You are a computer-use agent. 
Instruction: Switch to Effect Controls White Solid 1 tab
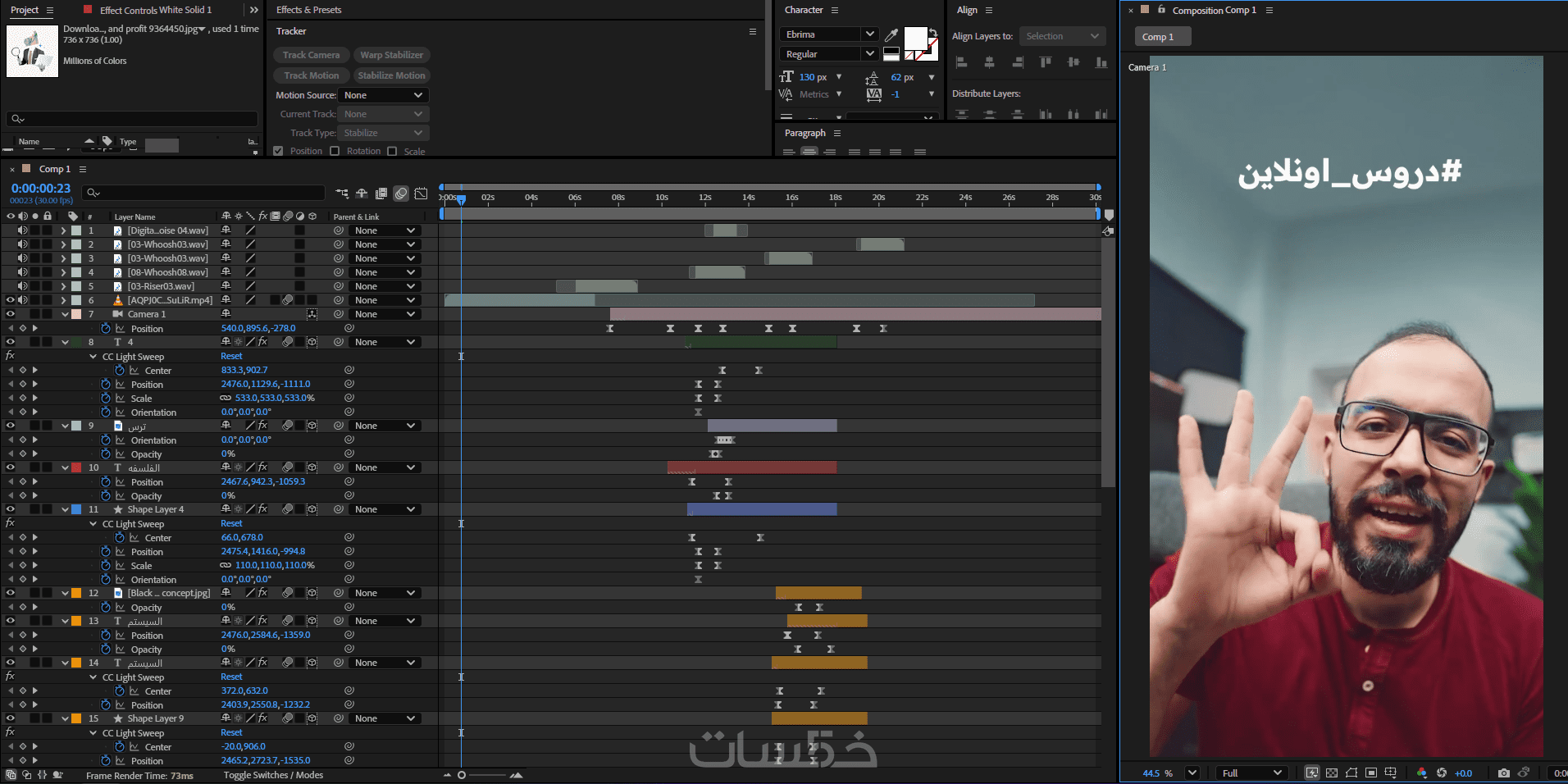click(156, 10)
